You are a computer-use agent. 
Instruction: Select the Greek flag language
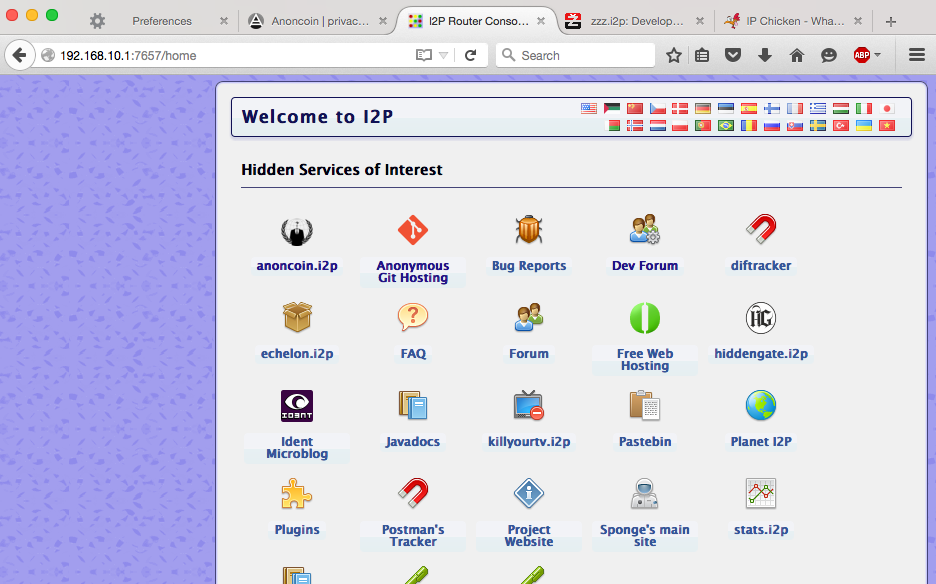tap(818, 108)
